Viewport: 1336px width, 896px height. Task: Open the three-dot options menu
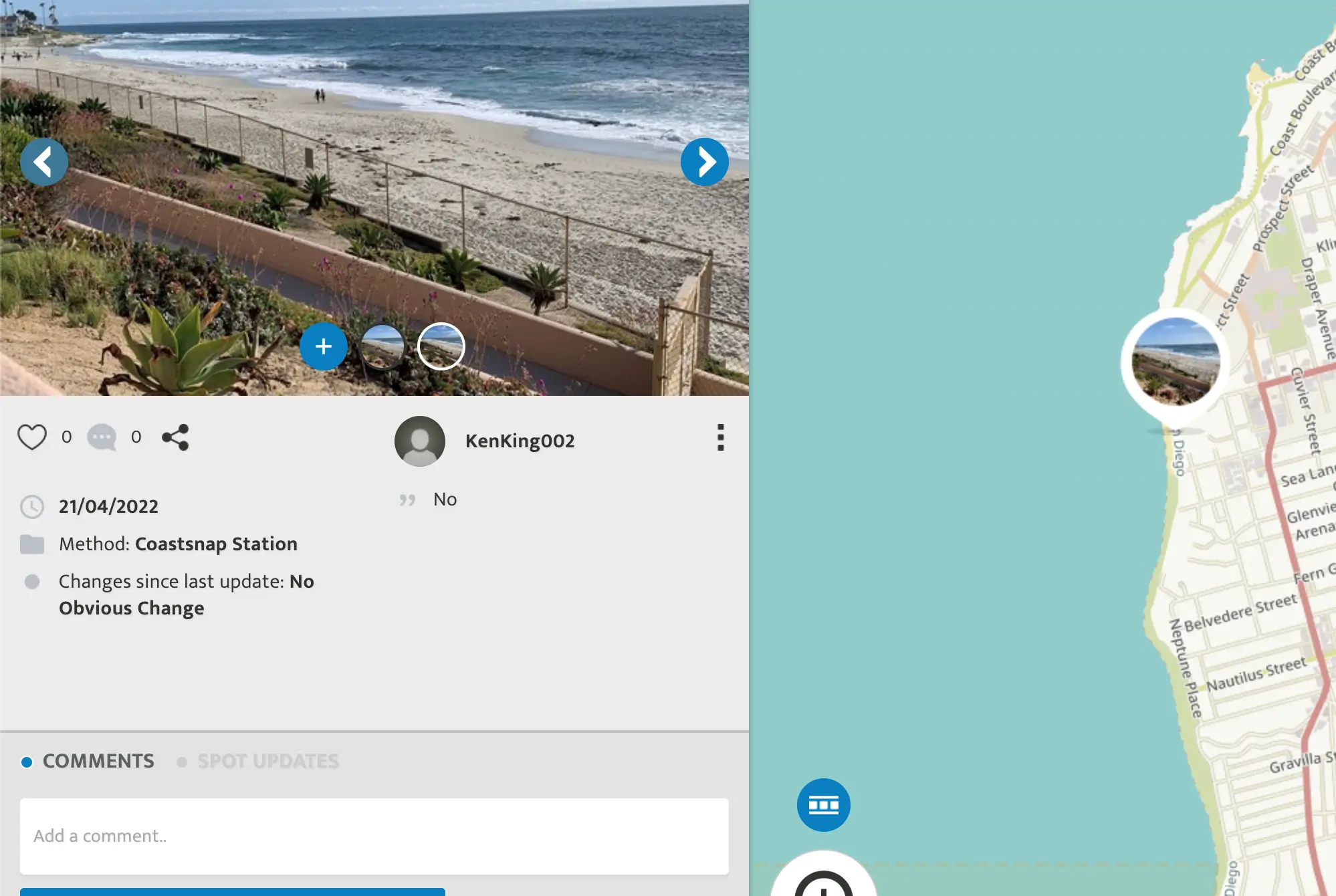coord(720,437)
